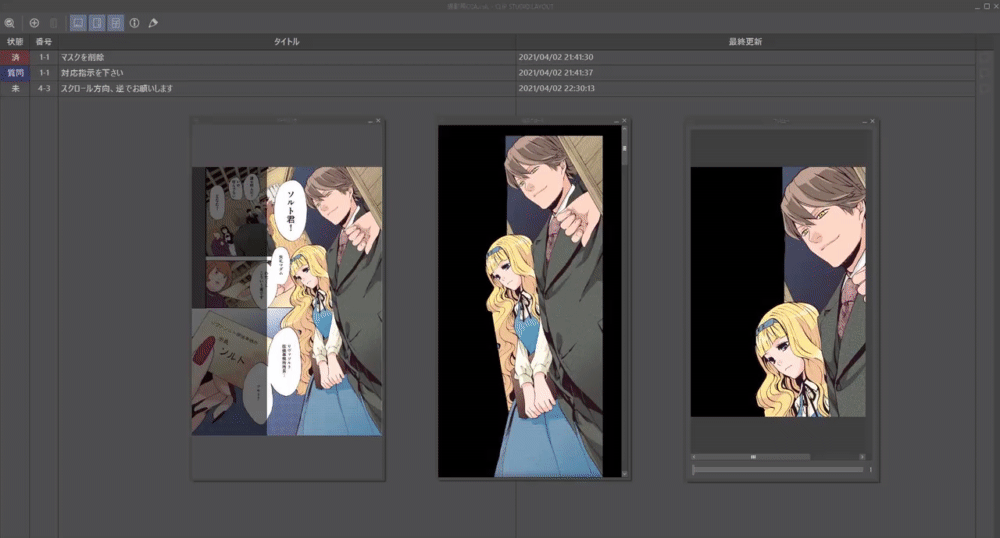The height and width of the screenshot is (538, 1000).
Task: Click the right panel bottom slider track
Action: (778, 470)
